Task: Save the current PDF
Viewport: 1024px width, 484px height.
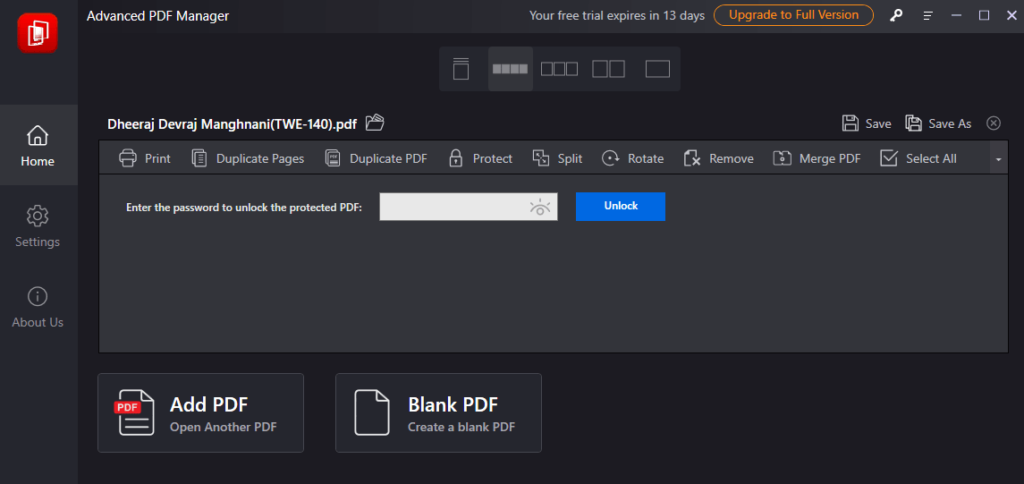Action: point(866,123)
